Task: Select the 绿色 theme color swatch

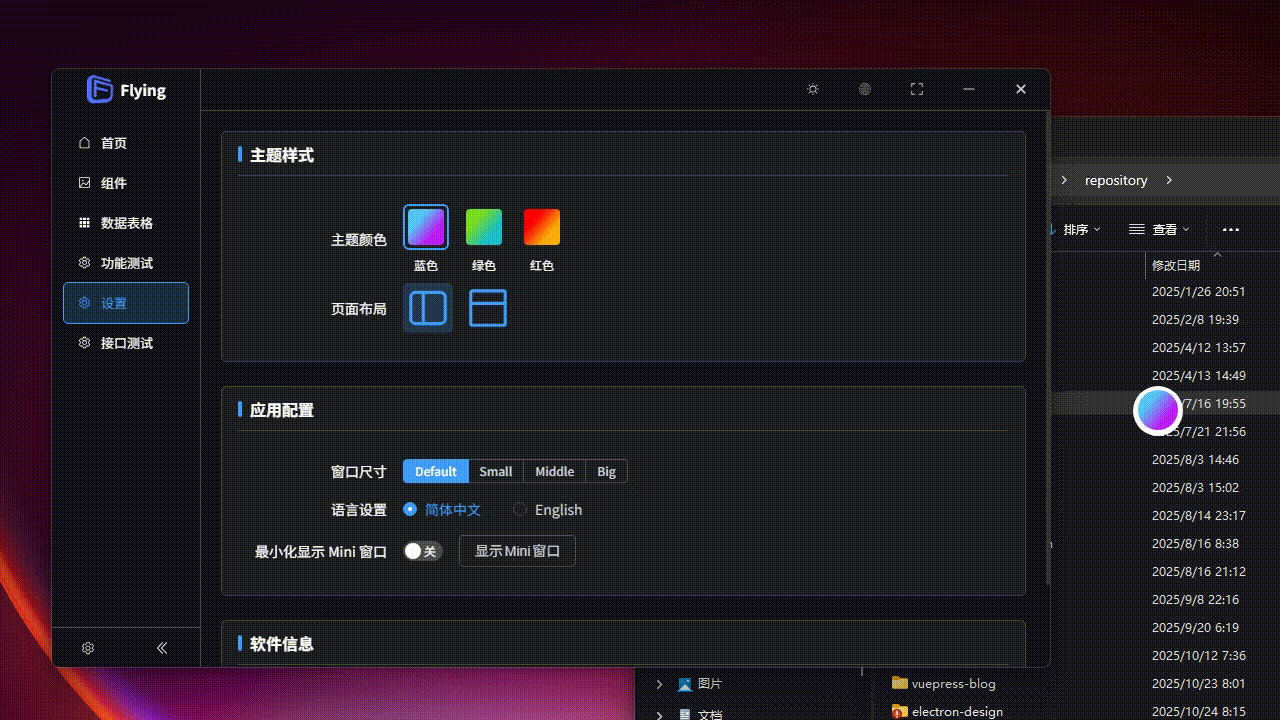Action: tap(484, 227)
